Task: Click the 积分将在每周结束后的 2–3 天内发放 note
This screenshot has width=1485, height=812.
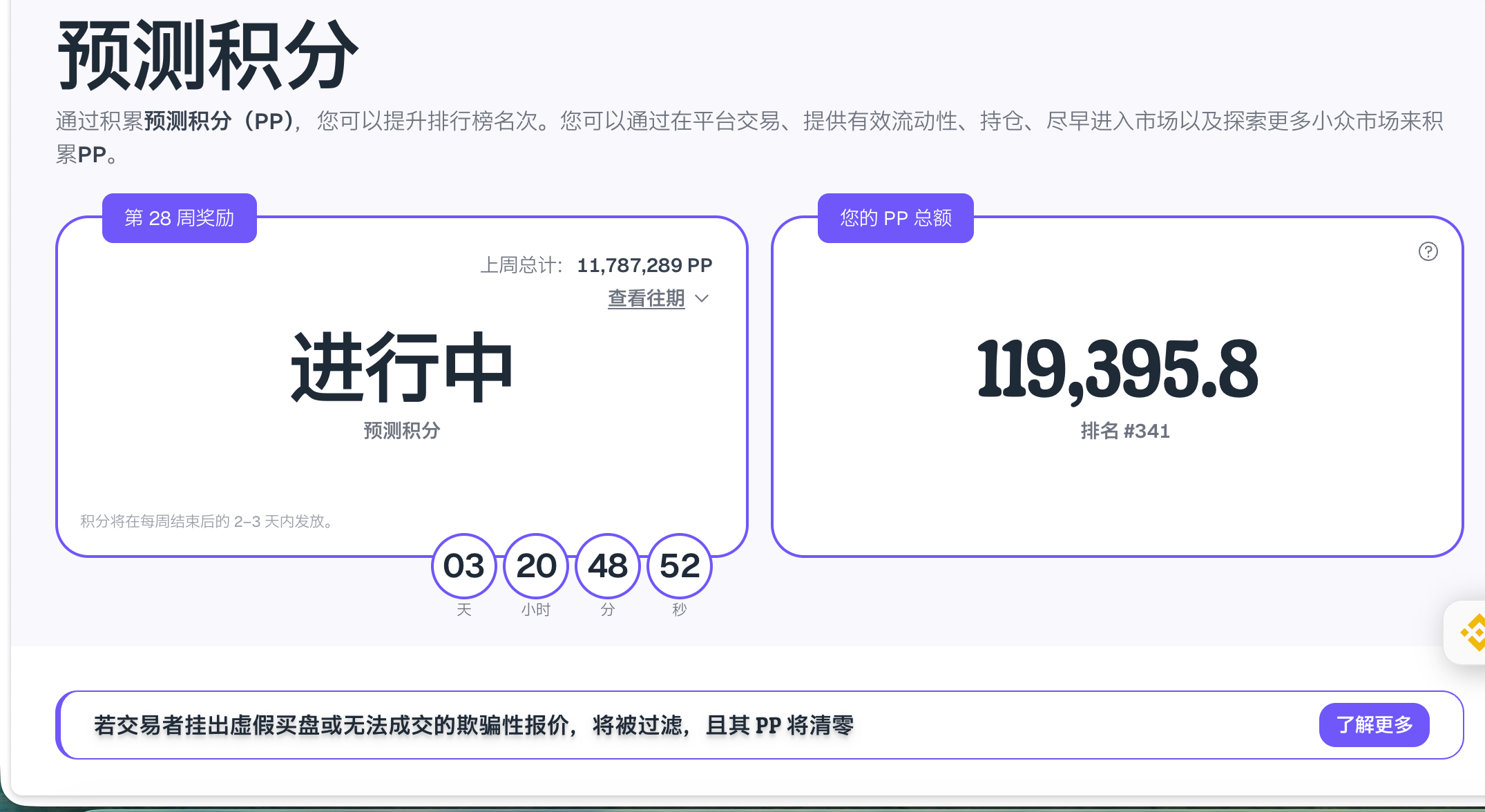Action: coord(208,521)
